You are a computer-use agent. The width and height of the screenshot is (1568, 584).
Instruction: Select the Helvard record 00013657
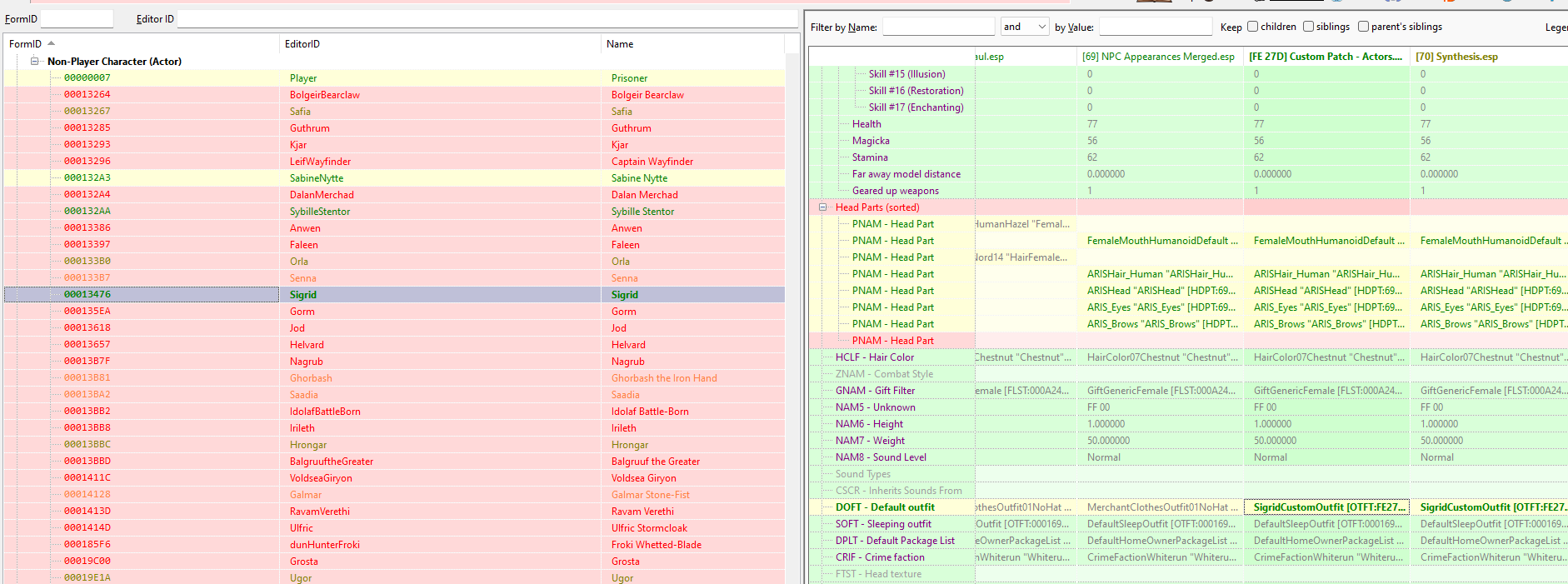pyautogui.click(x=394, y=344)
